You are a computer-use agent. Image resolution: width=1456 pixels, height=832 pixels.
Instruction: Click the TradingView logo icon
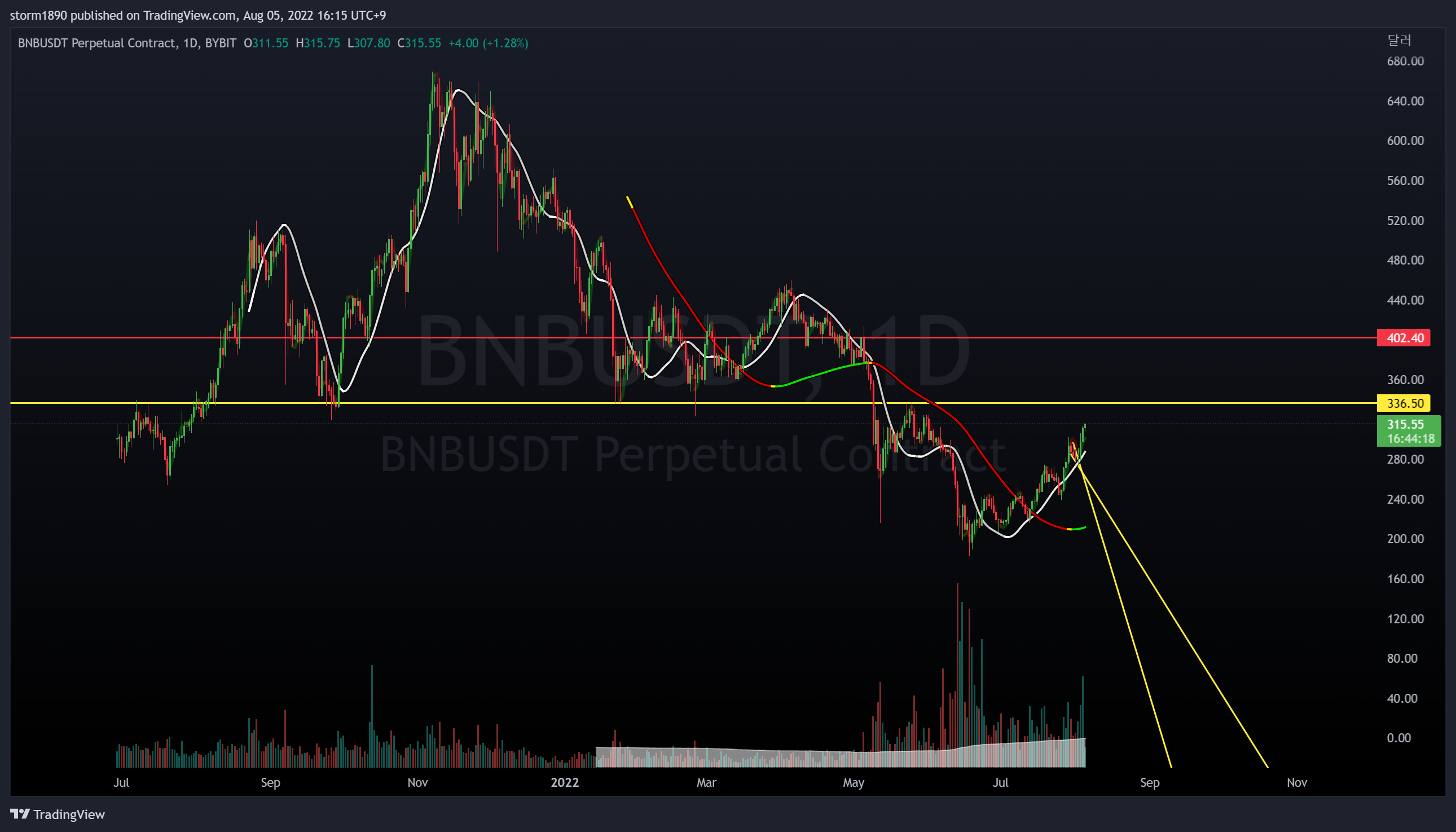point(20,814)
